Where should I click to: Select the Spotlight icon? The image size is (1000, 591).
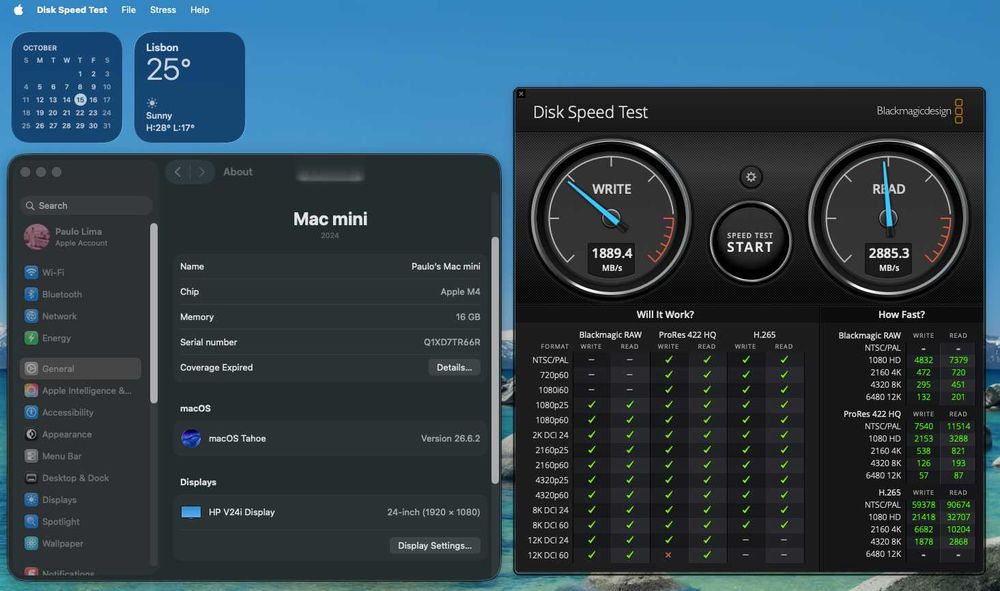pyautogui.click(x=31, y=522)
